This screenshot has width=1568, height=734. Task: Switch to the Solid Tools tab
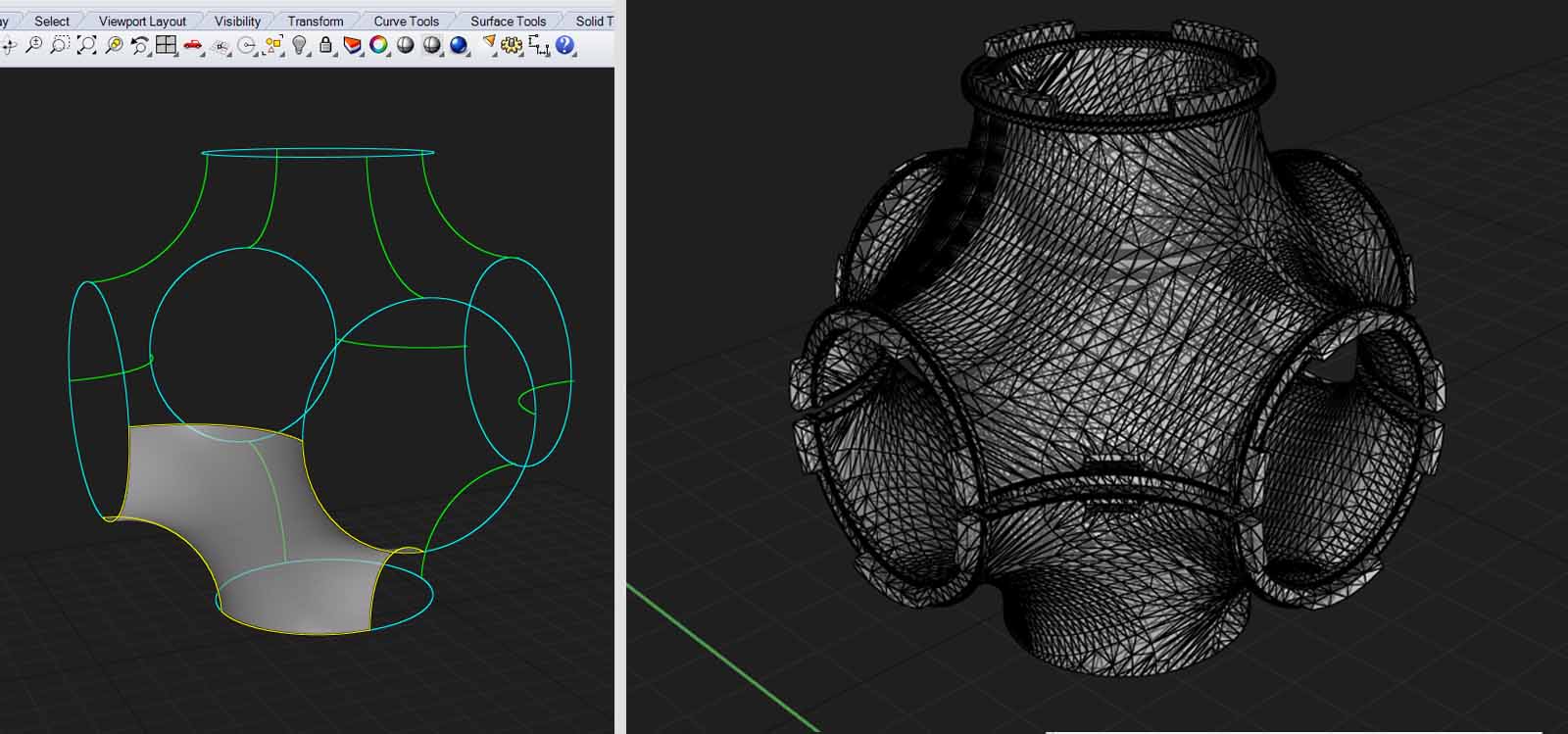[x=593, y=21]
